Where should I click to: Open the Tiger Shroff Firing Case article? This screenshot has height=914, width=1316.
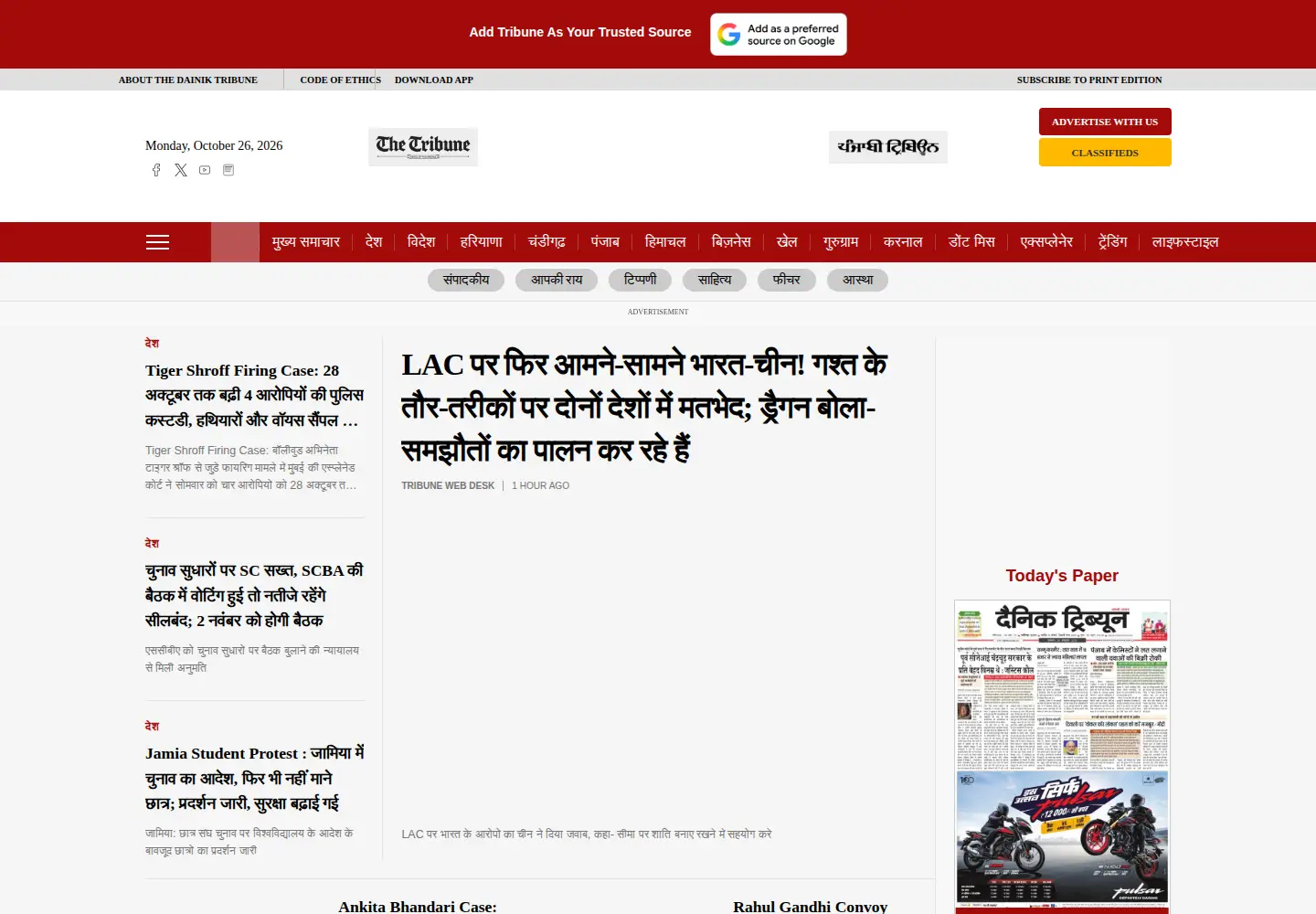click(254, 395)
